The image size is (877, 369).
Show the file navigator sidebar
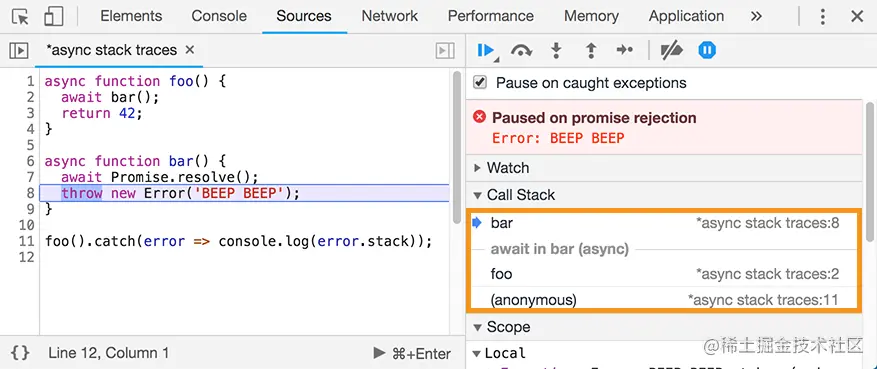(19, 50)
